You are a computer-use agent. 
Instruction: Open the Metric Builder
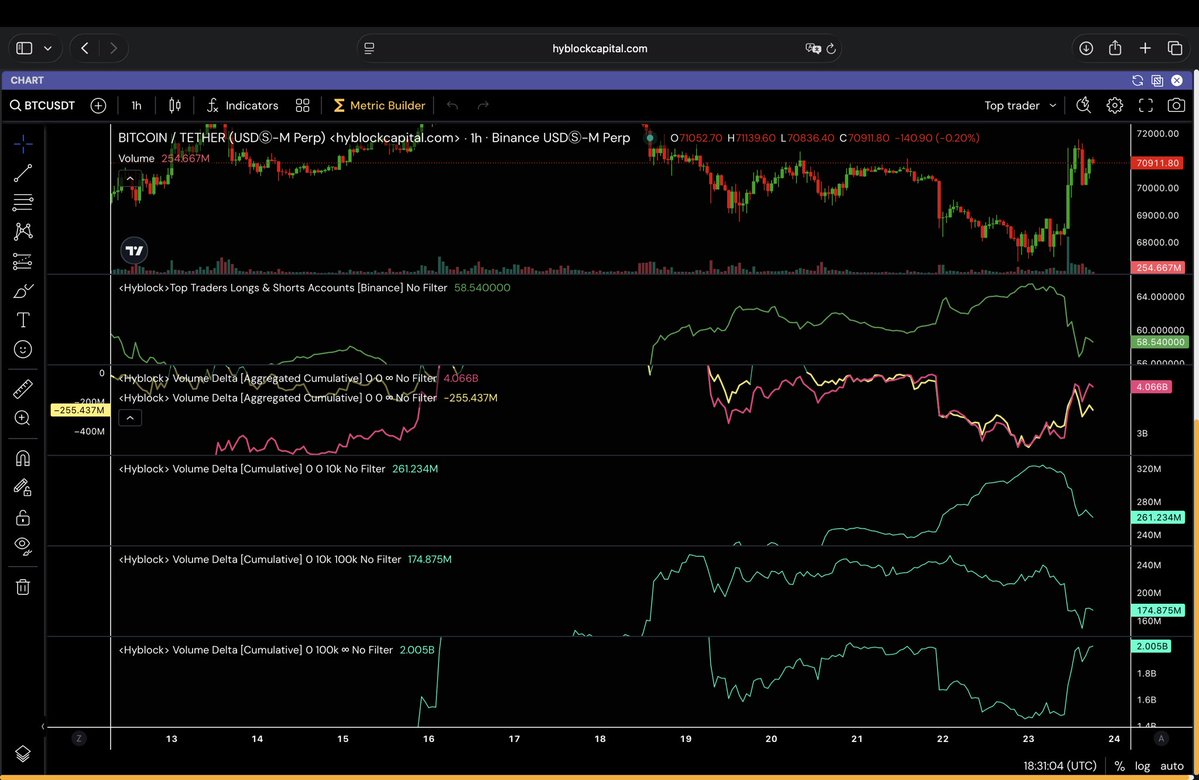coord(379,106)
